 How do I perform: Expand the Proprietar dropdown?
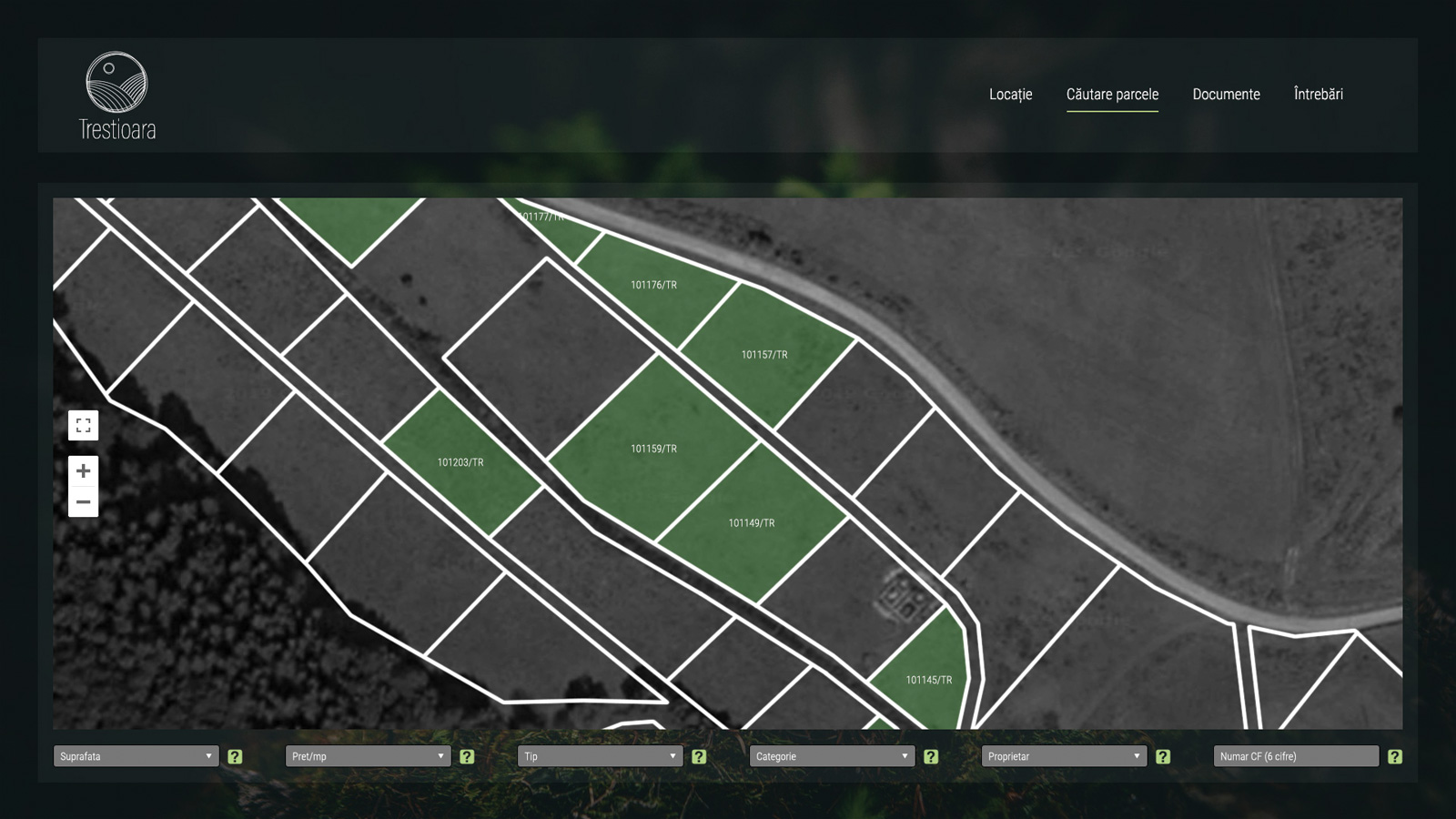point(1064,756)
